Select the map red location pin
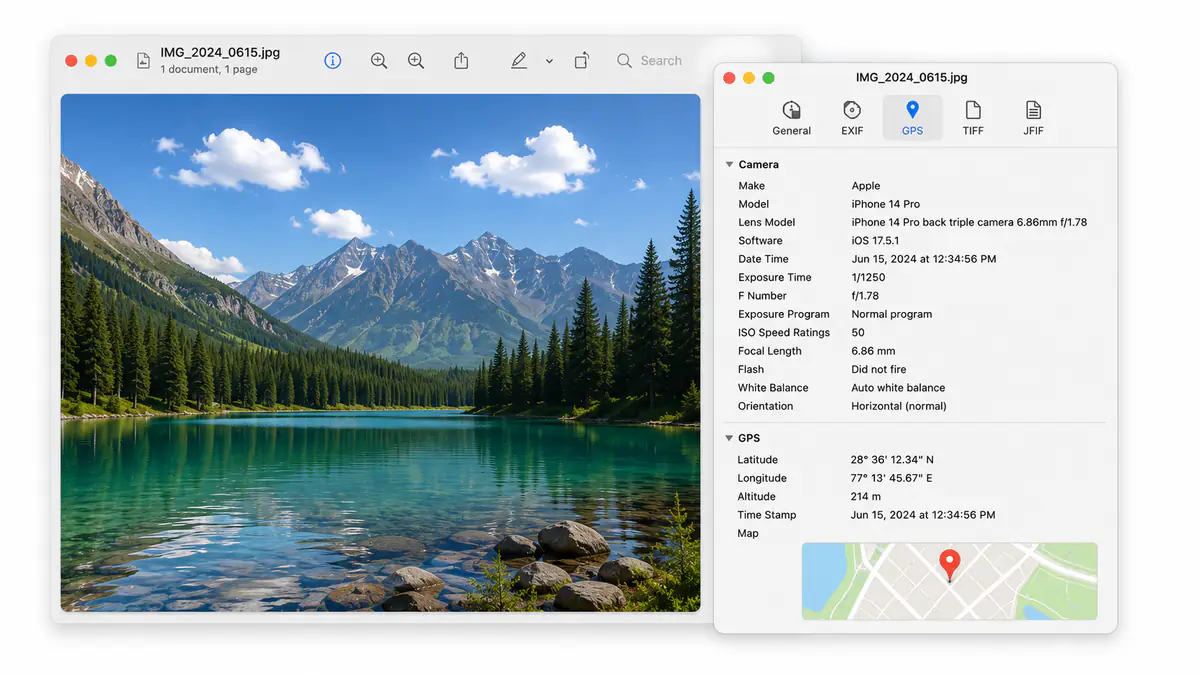Image resolution: width=1200 pixels, height=675 pixels. 950,565
